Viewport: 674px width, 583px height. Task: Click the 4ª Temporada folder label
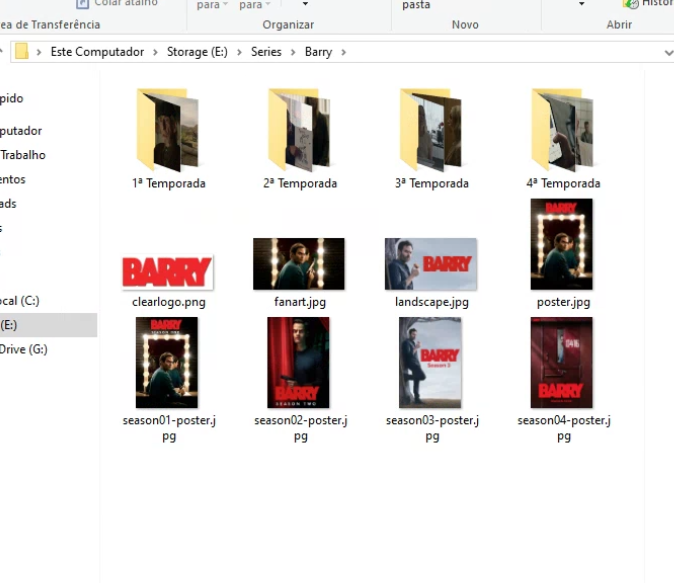click(x=564, y=183)
